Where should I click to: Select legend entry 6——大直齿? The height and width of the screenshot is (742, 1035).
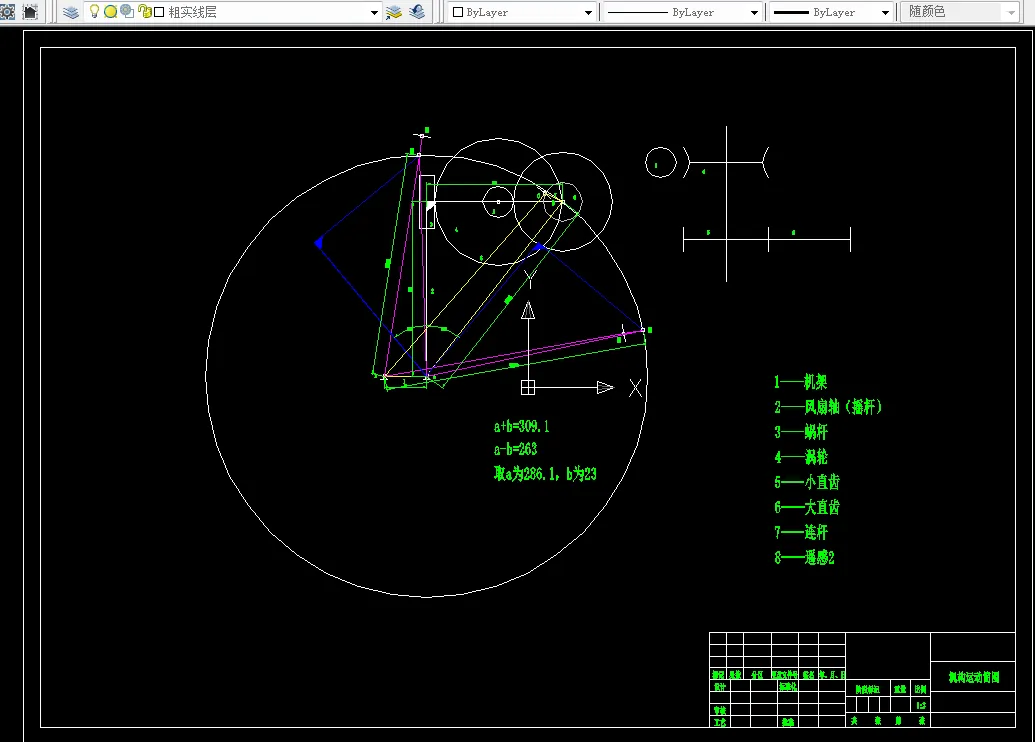coord(807,507)
